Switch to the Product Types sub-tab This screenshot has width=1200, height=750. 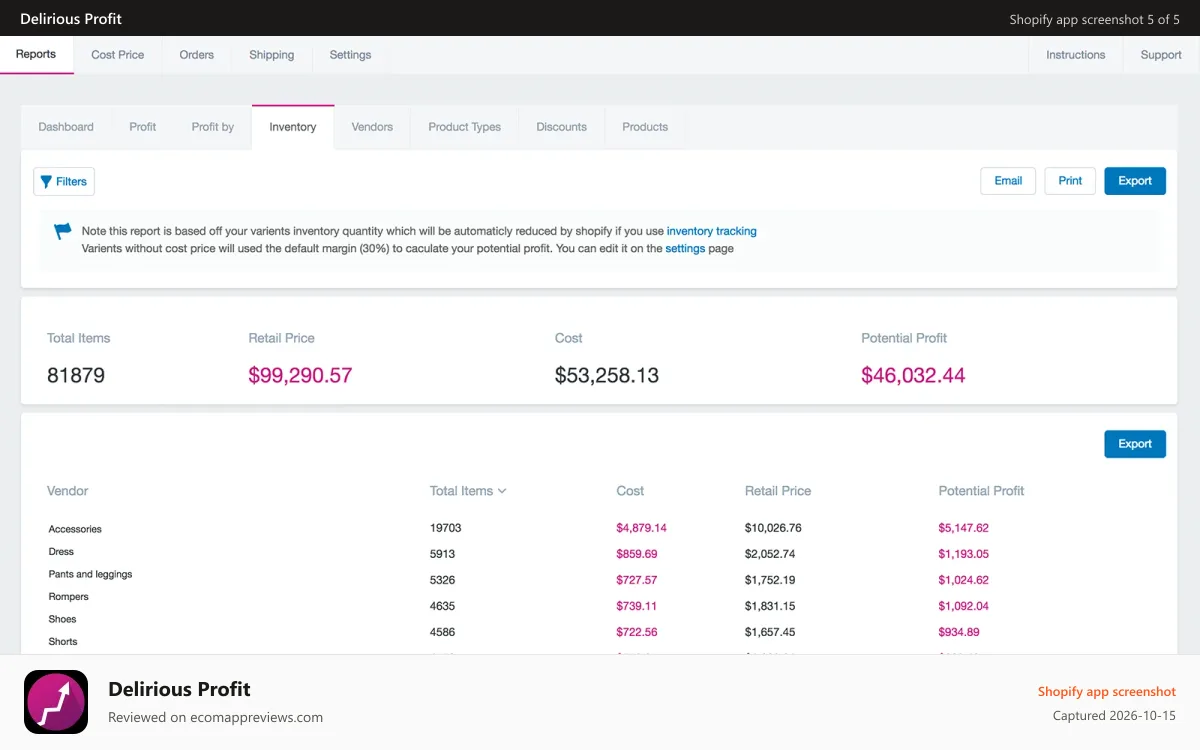pos(465,127)
